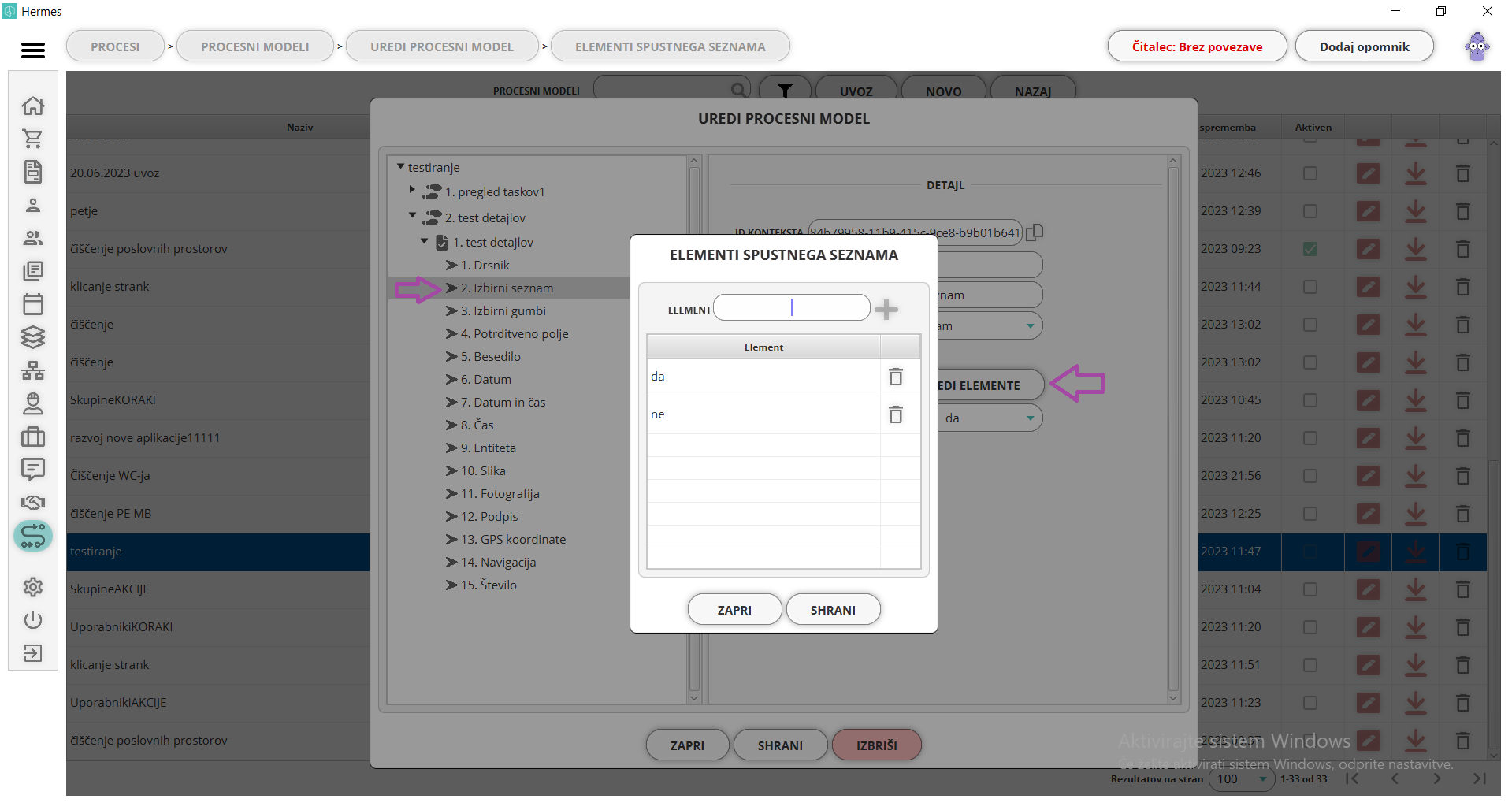The image size is (1512, 810).
Task: Collapse '2. test detajlov' tree node
Action: (412, 214)
